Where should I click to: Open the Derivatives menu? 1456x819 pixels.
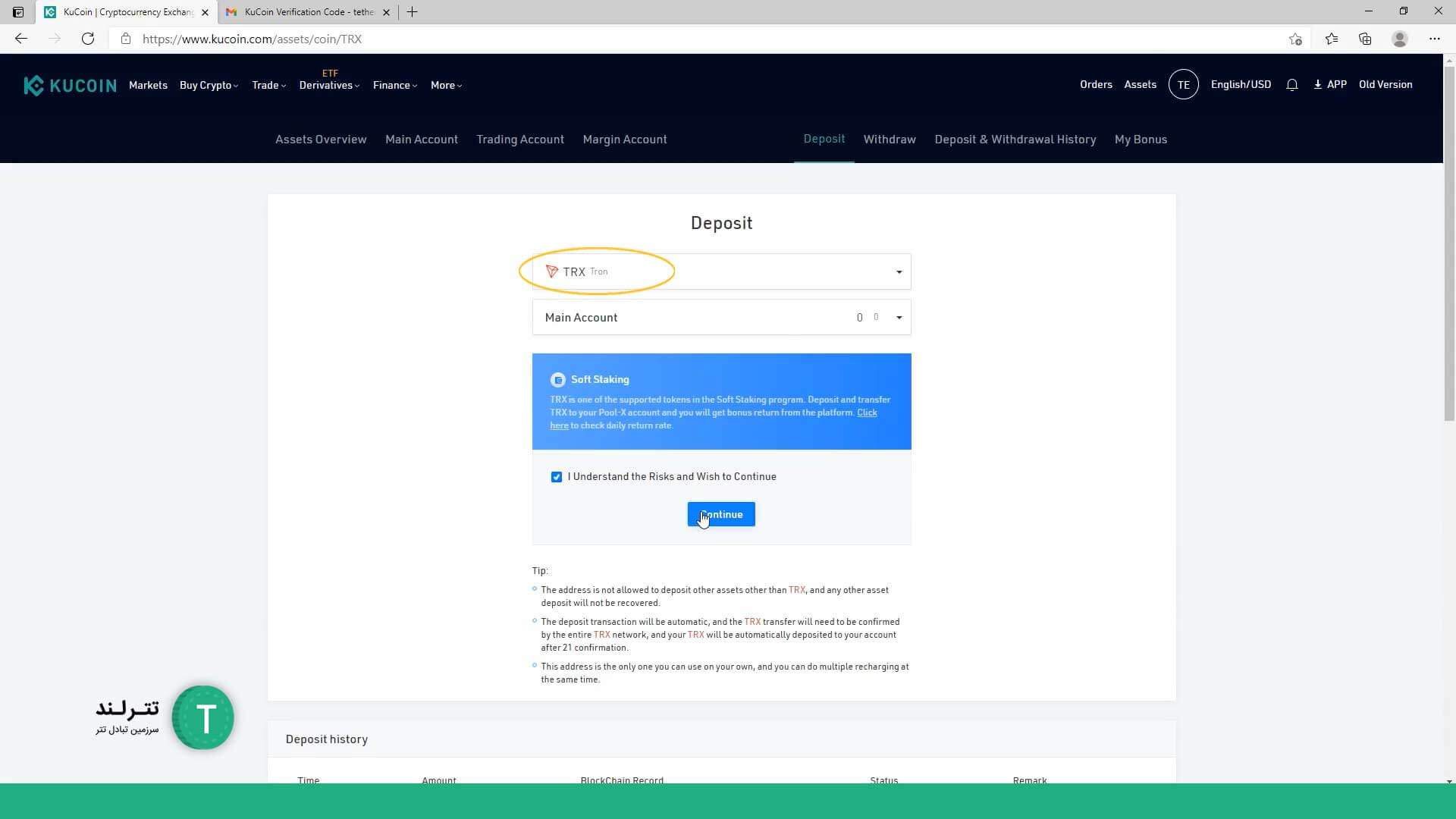pos(329,85)
